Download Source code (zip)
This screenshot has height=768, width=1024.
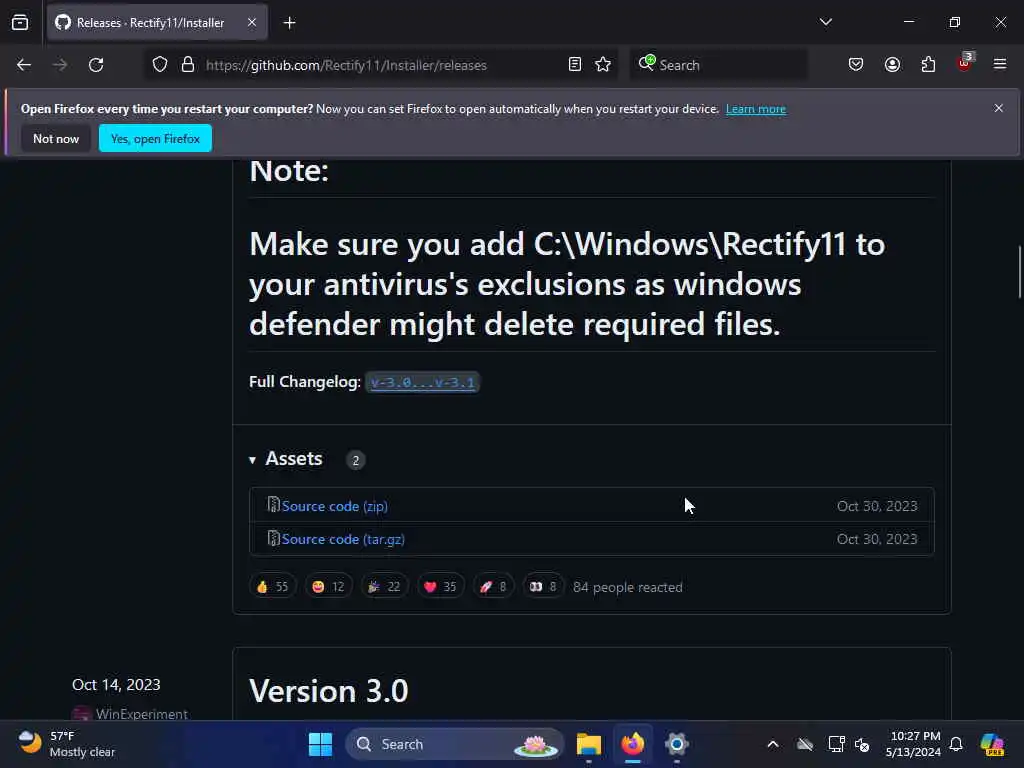334,506
